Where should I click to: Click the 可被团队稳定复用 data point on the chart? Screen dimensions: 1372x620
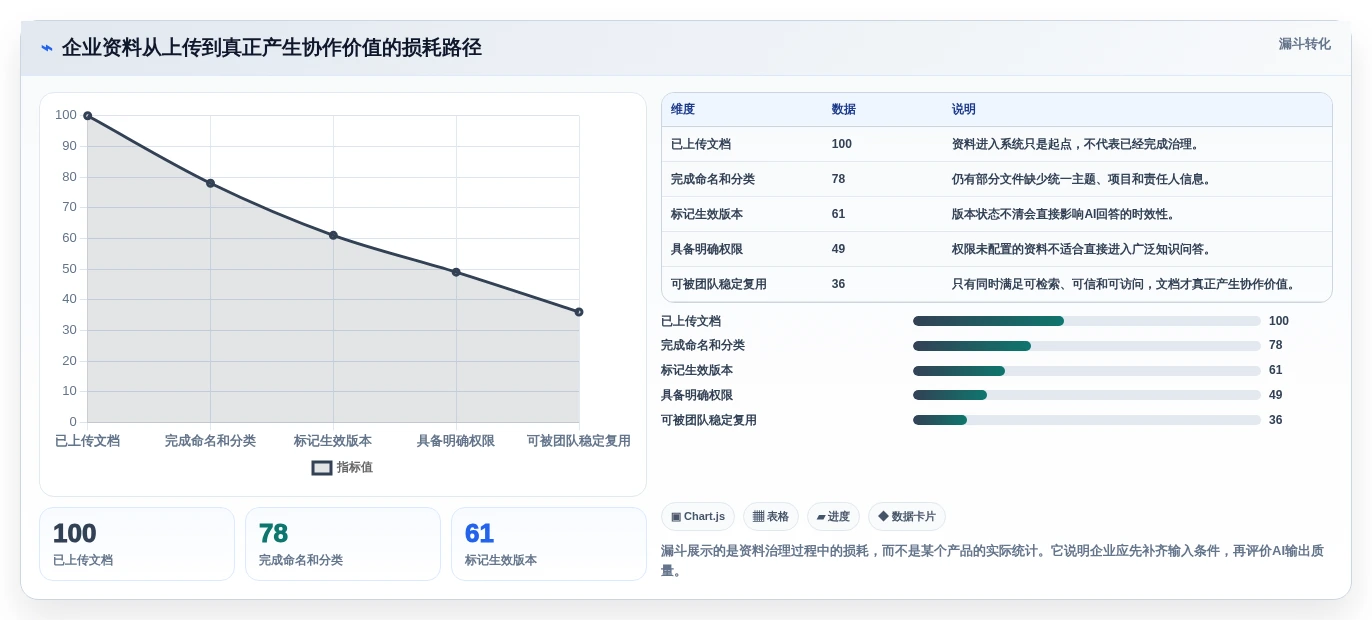(579, 312)
